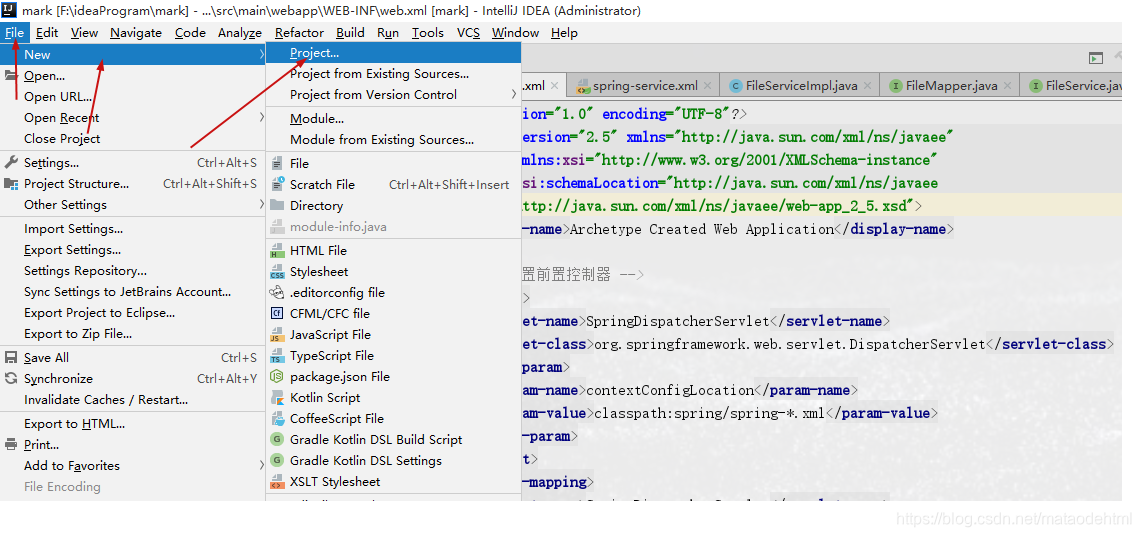Create an .editorconfig file
1141x537 pixels.
pyautogui.click(x=394, y=293)
